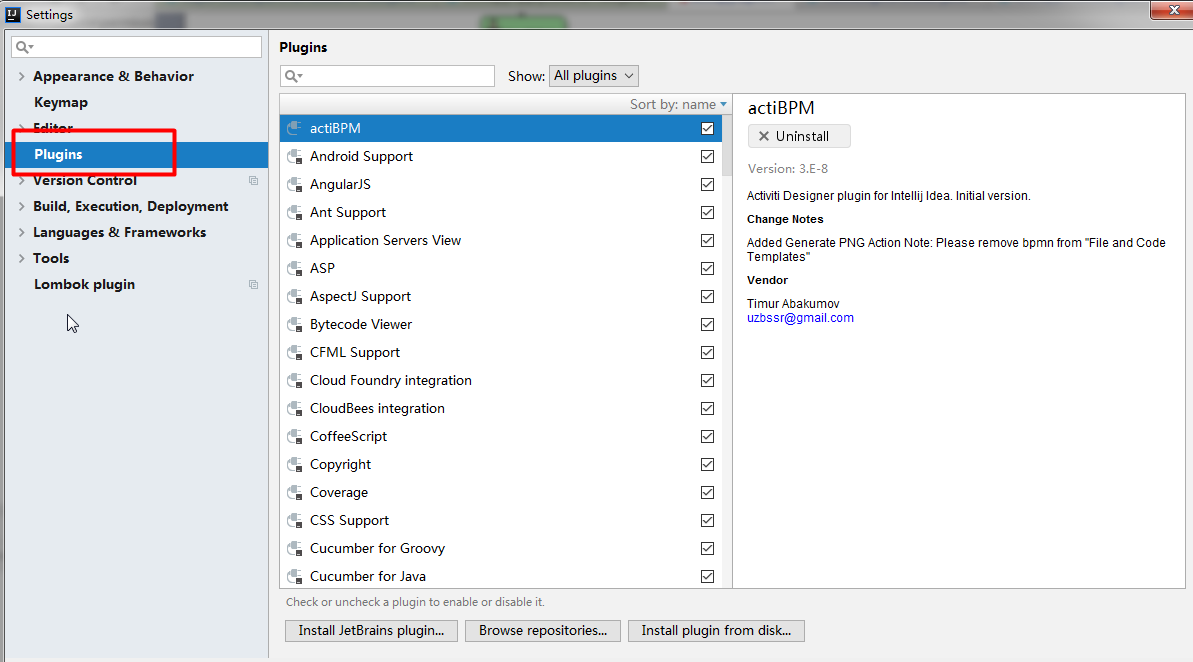The image size is (1193, 662).
Task: Toggle the AngularJS plugin checkbox
Action: click(x=708, y=185)
